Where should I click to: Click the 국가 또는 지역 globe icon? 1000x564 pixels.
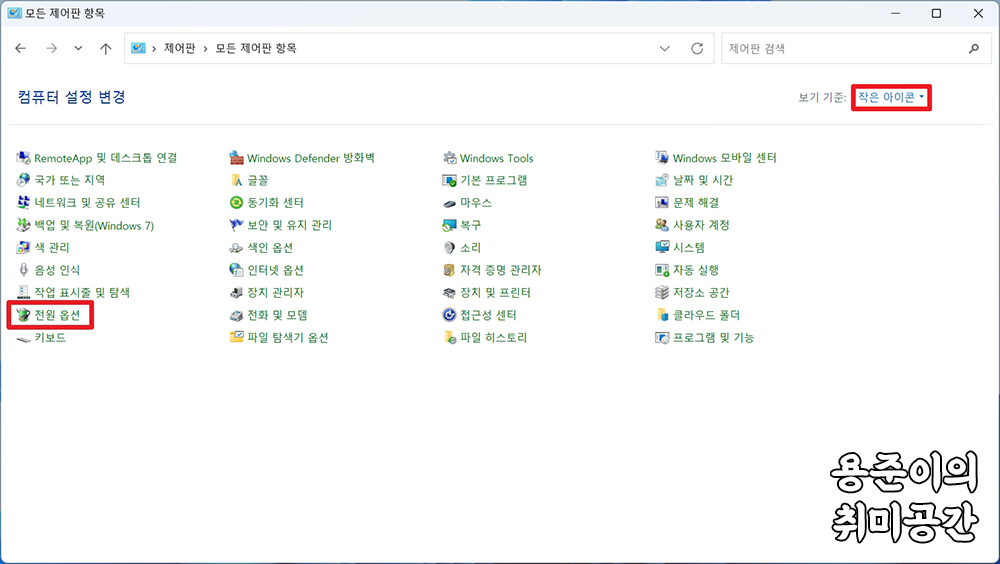click(x=24, y=180)
